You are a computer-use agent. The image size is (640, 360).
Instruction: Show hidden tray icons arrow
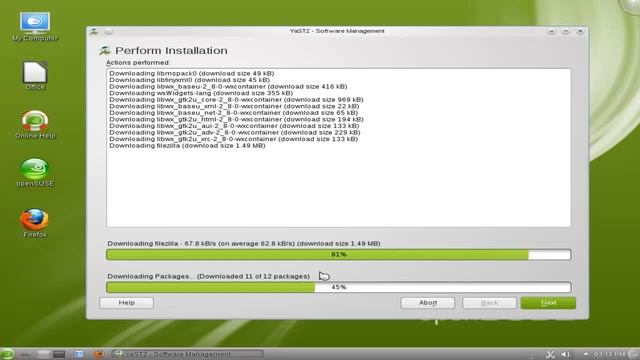(x=586, y=354)
